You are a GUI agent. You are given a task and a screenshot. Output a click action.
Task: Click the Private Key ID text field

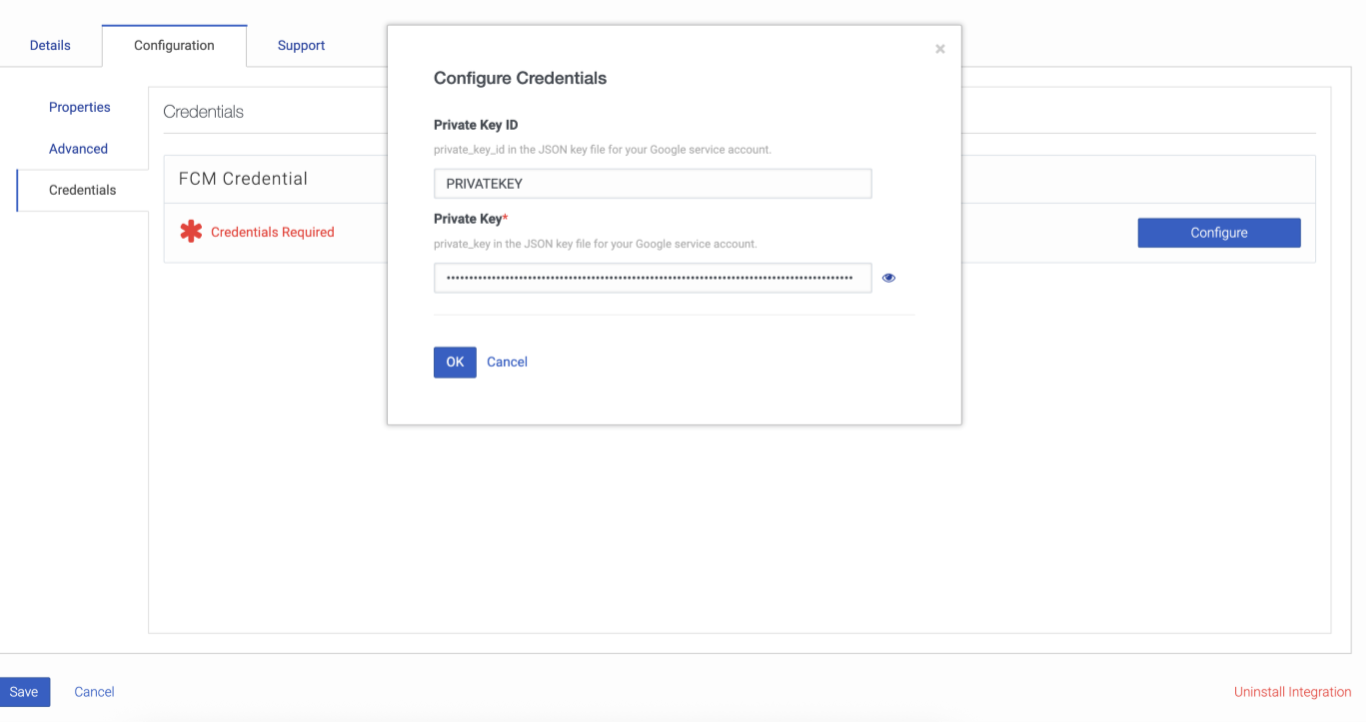[652, 184]
